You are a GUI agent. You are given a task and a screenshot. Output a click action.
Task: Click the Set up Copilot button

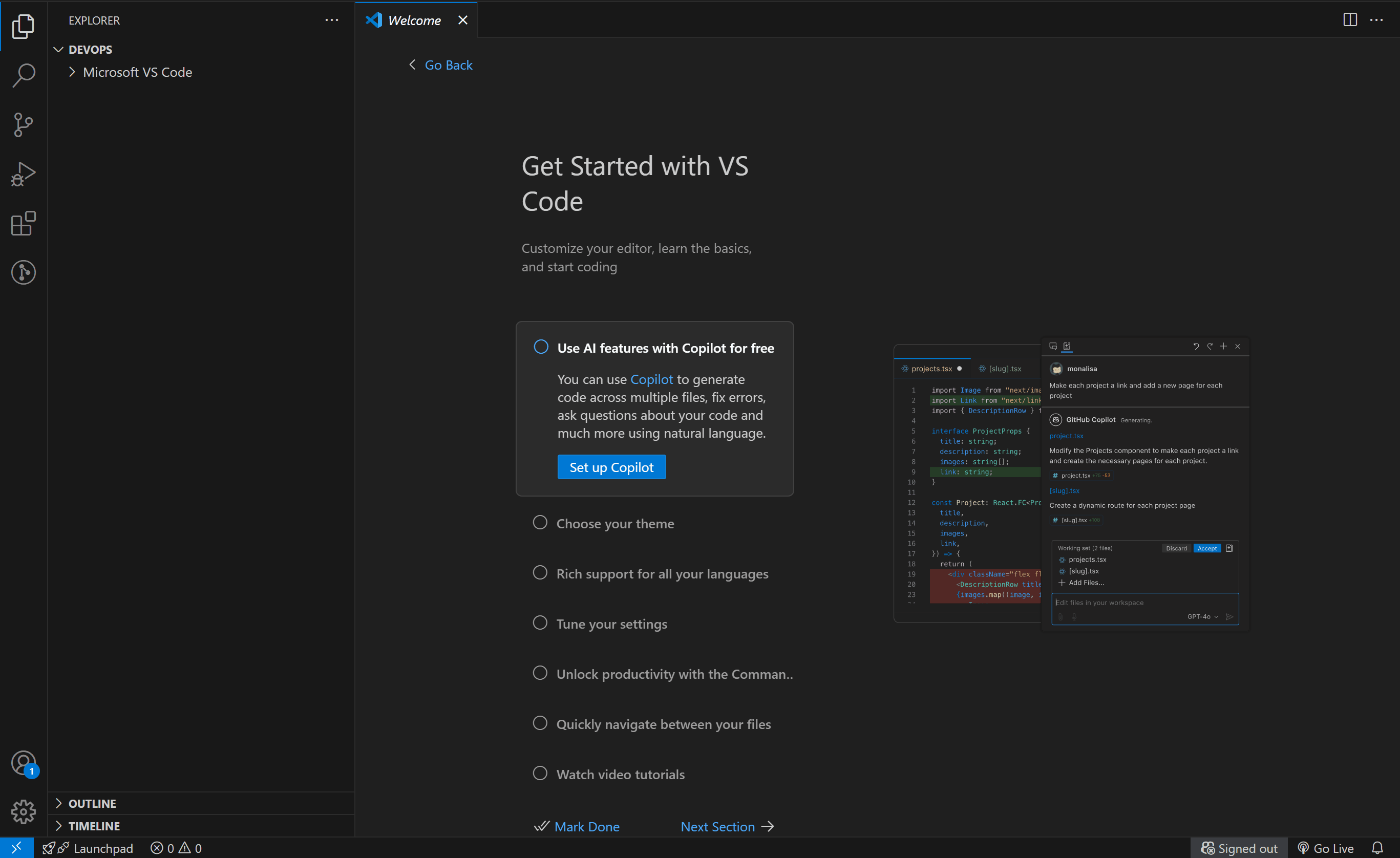611,467
